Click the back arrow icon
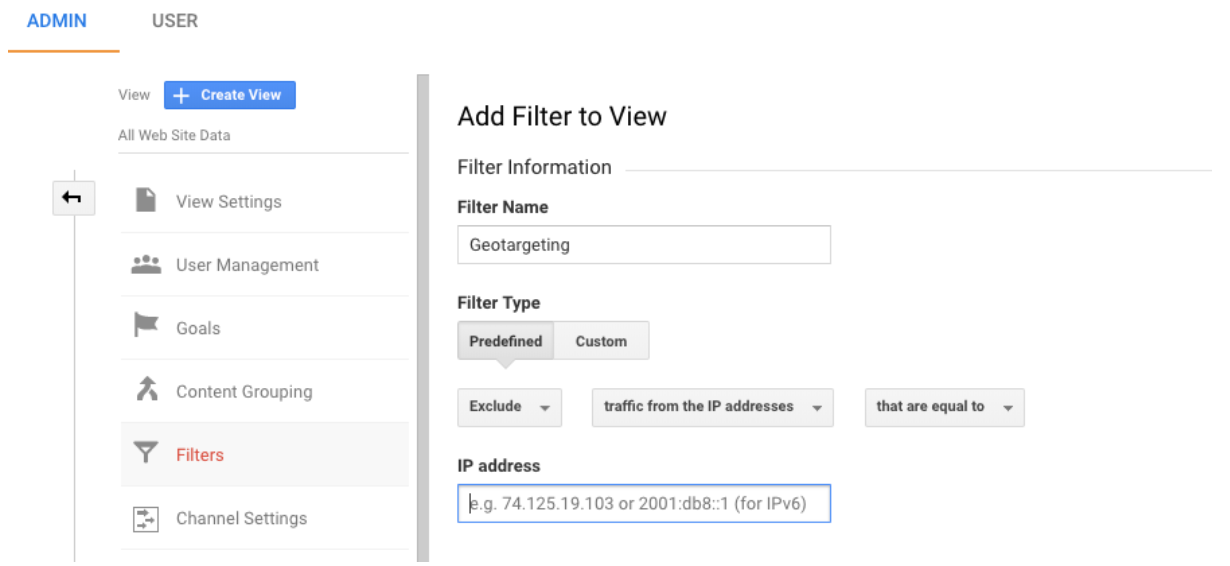The height and width of the screenshot is (566, 1230). pyautogui.click(x=72, y=199)
